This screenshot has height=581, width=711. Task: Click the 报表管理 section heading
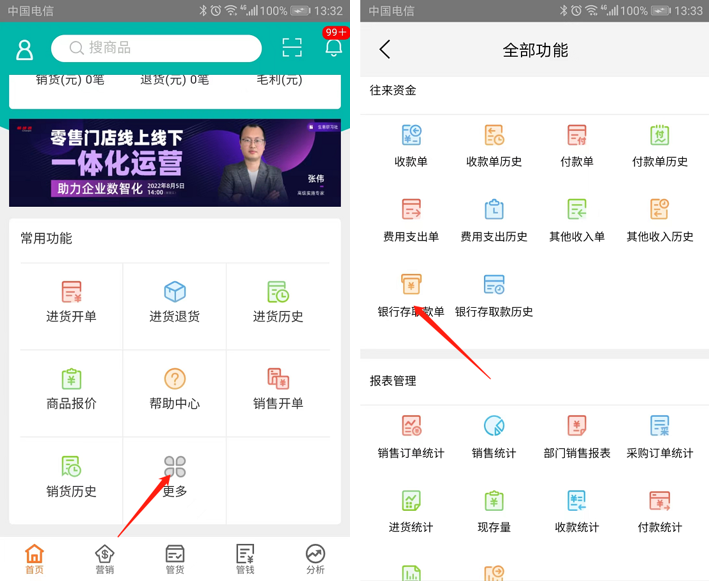[x=393, y=381]
